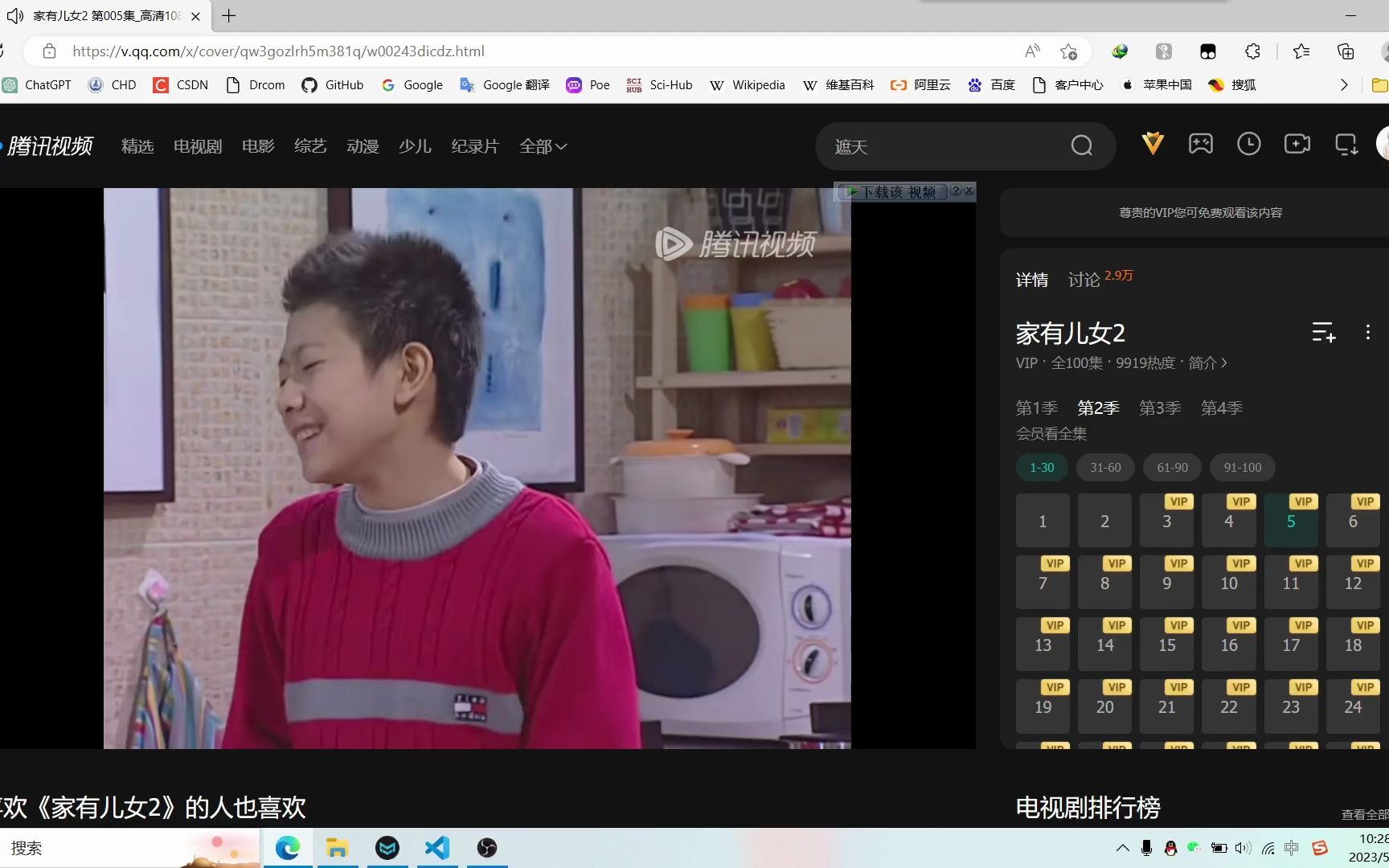
Task: Select episode range 31-60
Action: [x=1105, y=467]
